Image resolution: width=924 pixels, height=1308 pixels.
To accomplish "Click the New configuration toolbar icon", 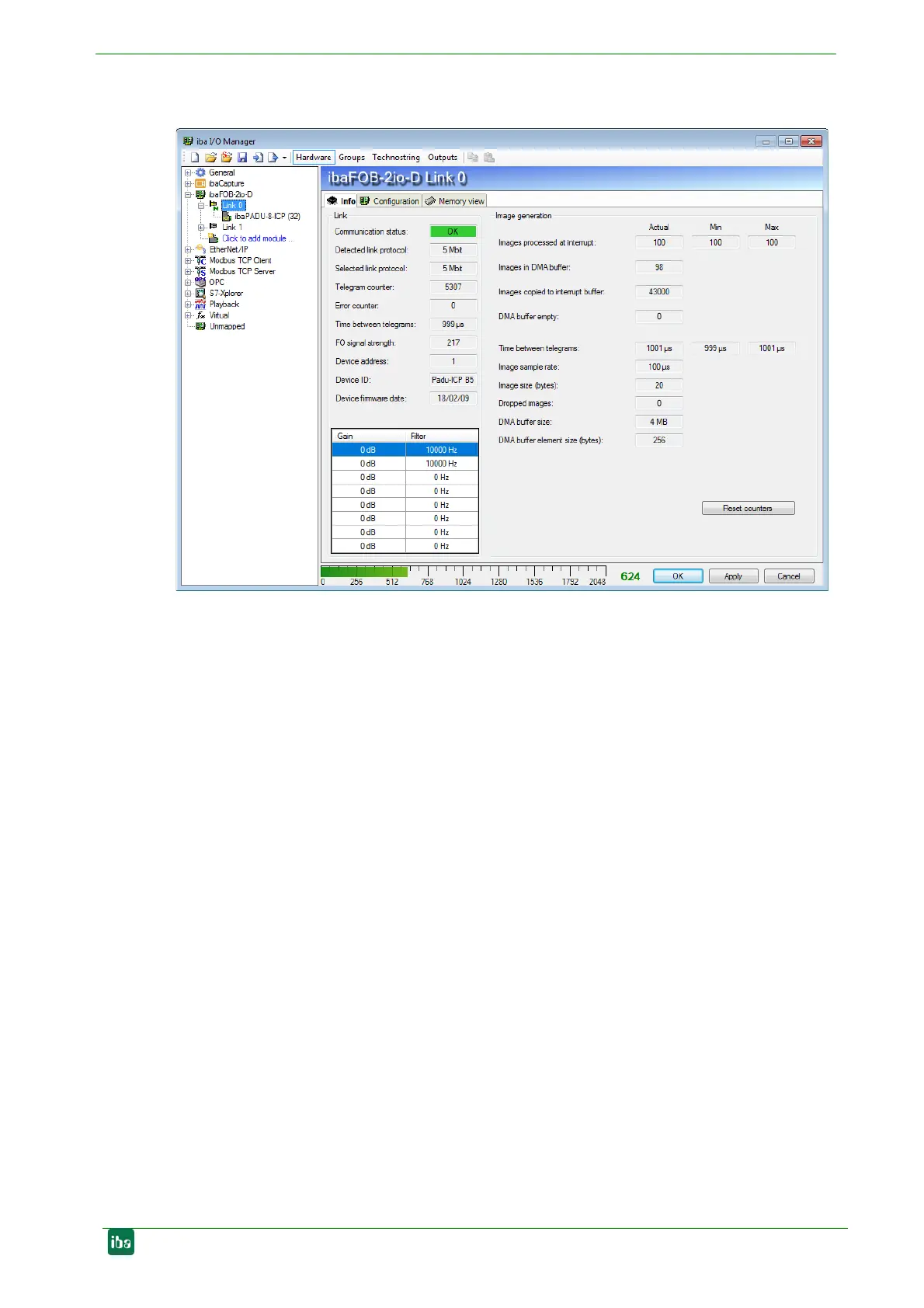I will pyautogui.click(x=195, y=158).
